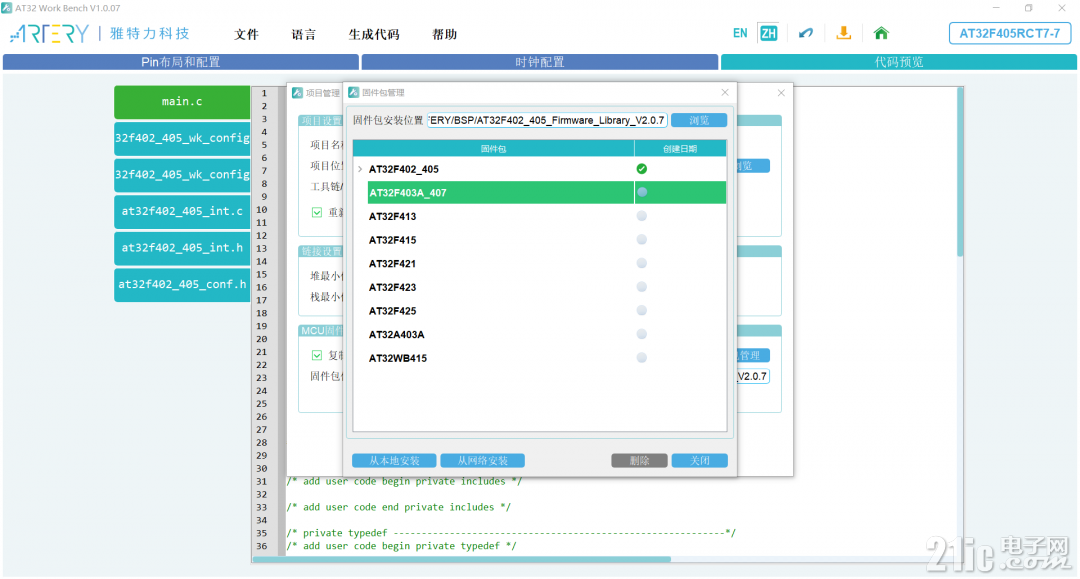Viewport: 1080px width, 579px height.
Task: Open at32f402_405_int.c file preview
Action: pyautogui.click(x=182, y=211)
